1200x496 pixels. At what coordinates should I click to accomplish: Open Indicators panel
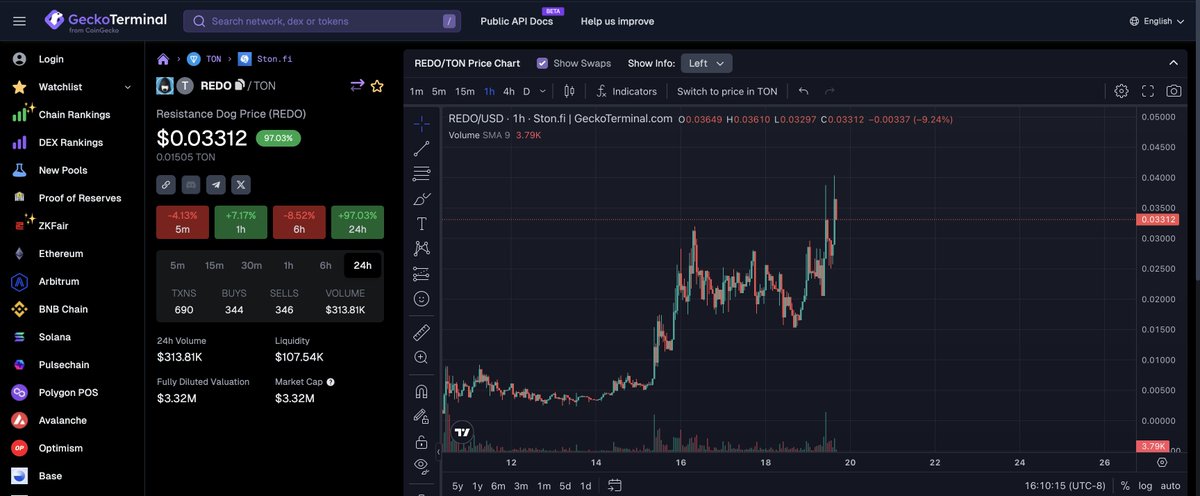pyautogui.click(x=625, y=91)
